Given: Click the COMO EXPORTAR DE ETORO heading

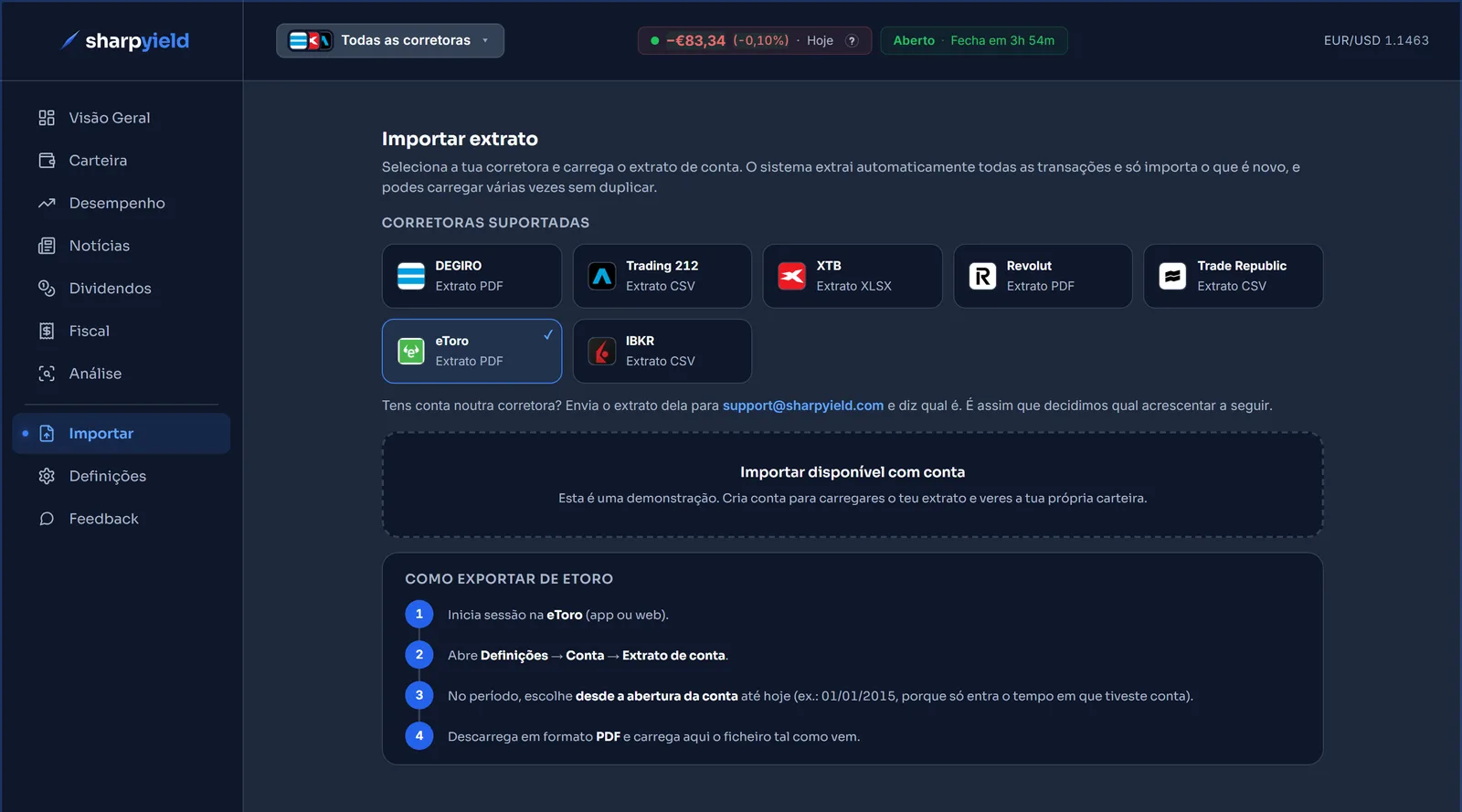Looking at the screenshot, I should pos(509,579).
